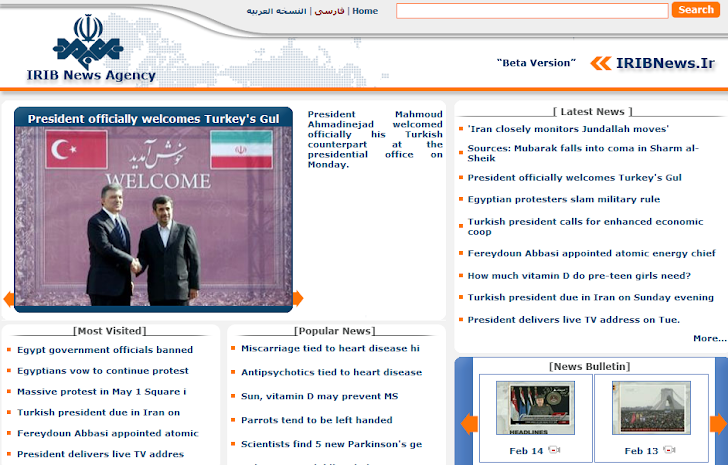
Task: Open 'Massive protest in May 1 Square' story
Action: [x=102, y=392]
